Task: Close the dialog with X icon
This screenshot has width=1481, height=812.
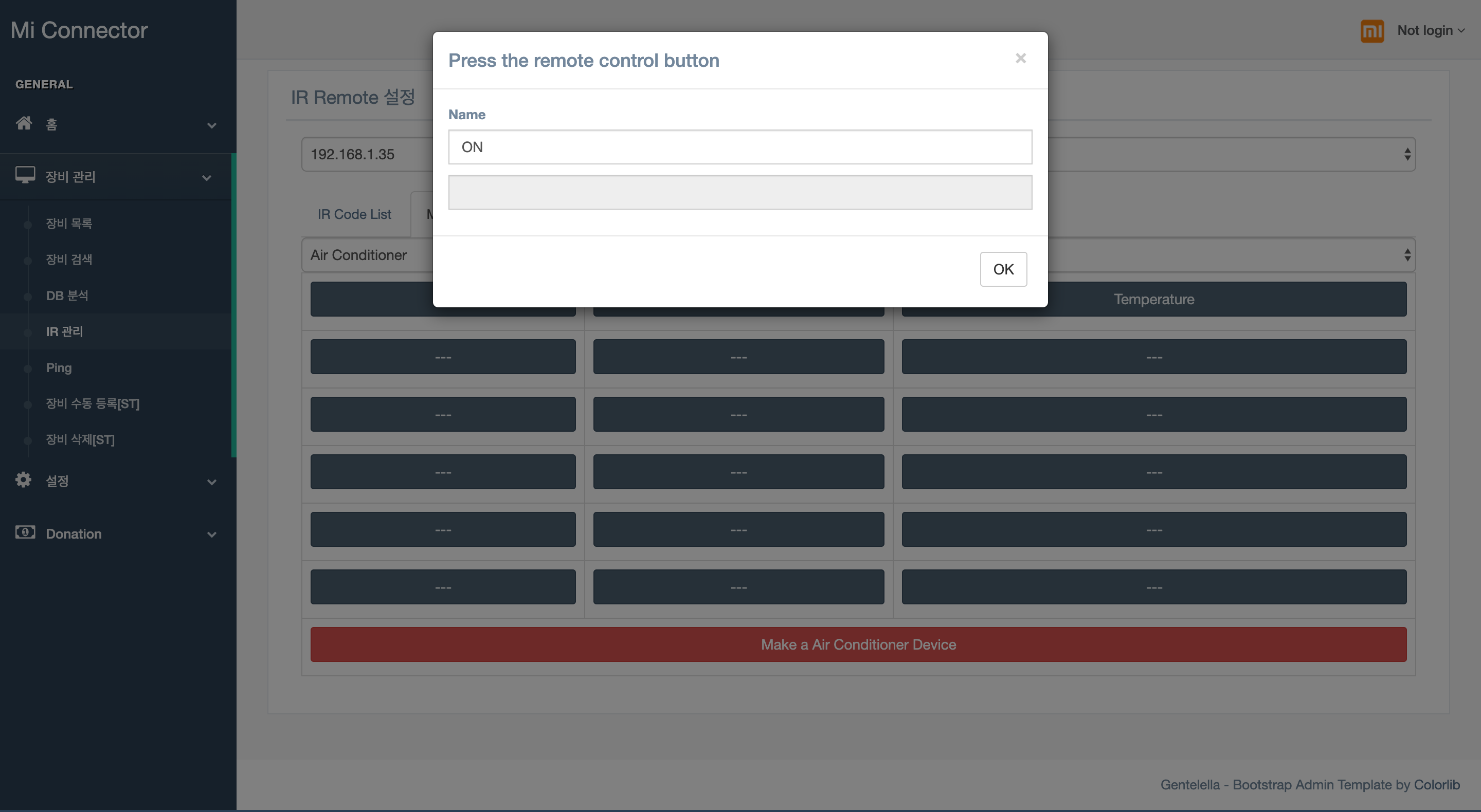Action: pyautogui.click(x=1020, y=59)
